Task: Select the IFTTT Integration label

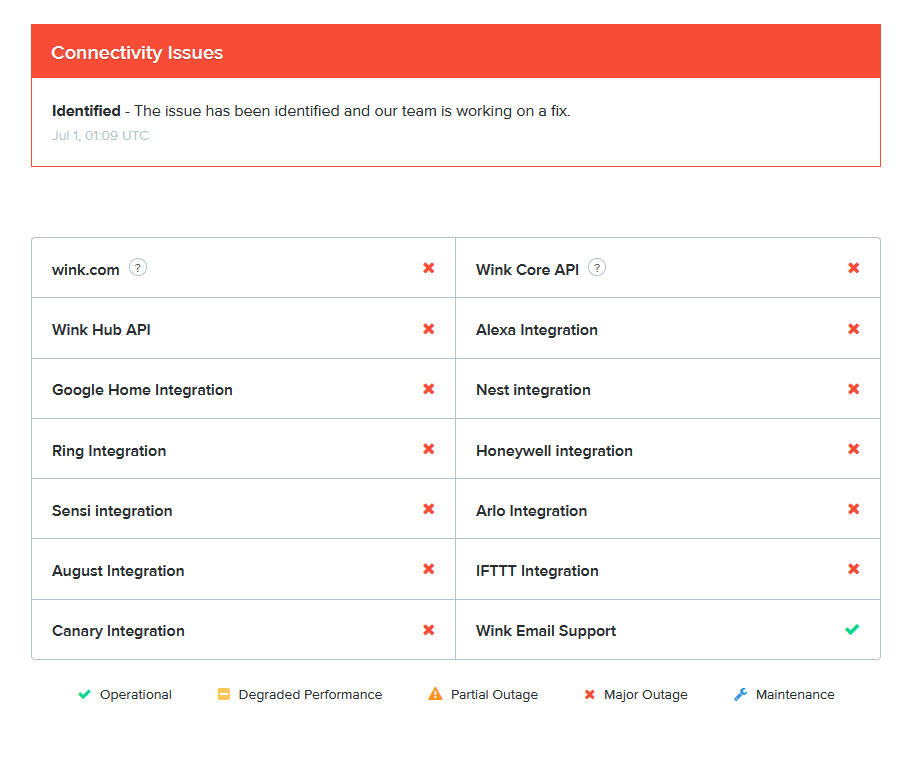Action: 537,571
